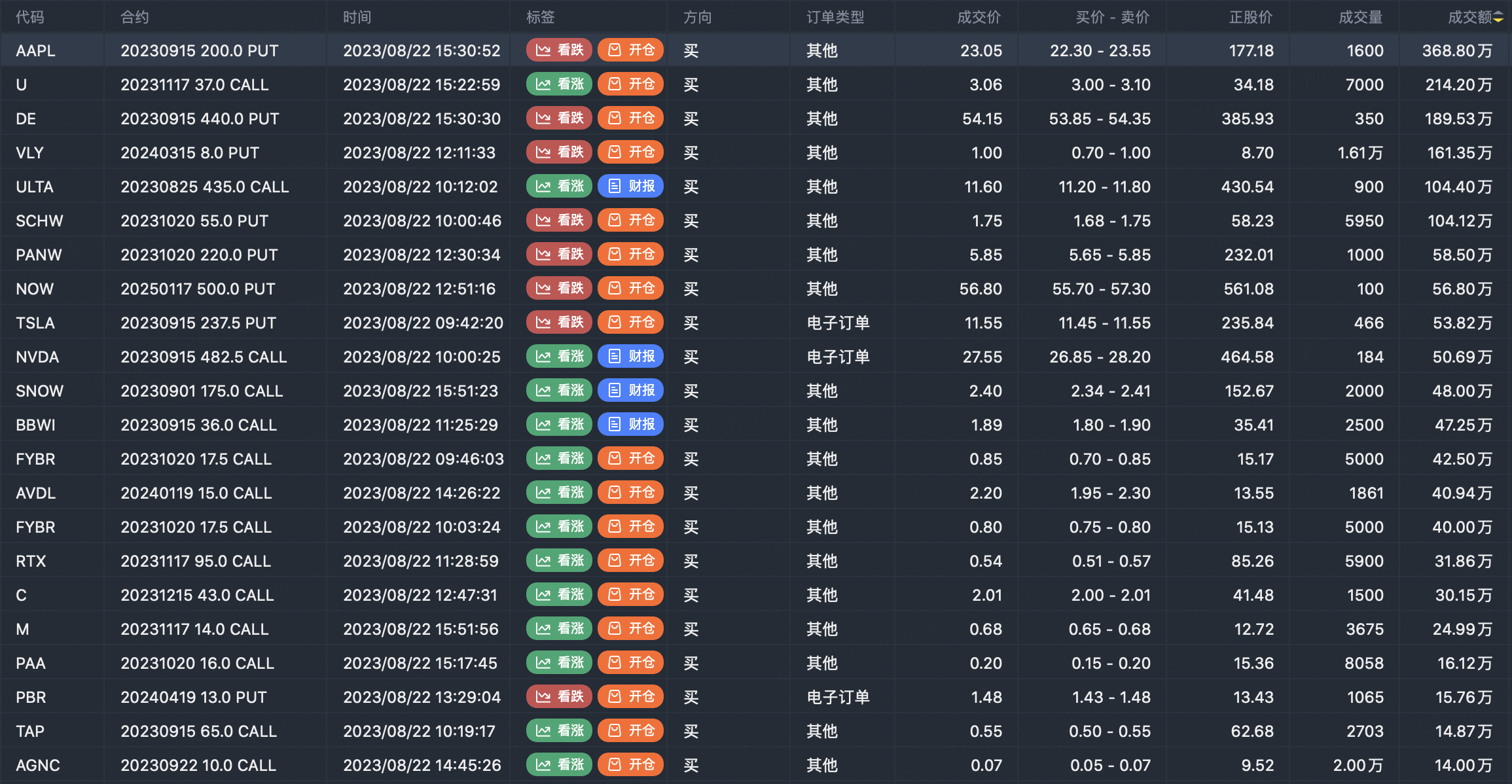Select the VLY 20240315 8.0 PUT contract
The height and width of the screenshot is (784, 1512).
click(190, 153)
